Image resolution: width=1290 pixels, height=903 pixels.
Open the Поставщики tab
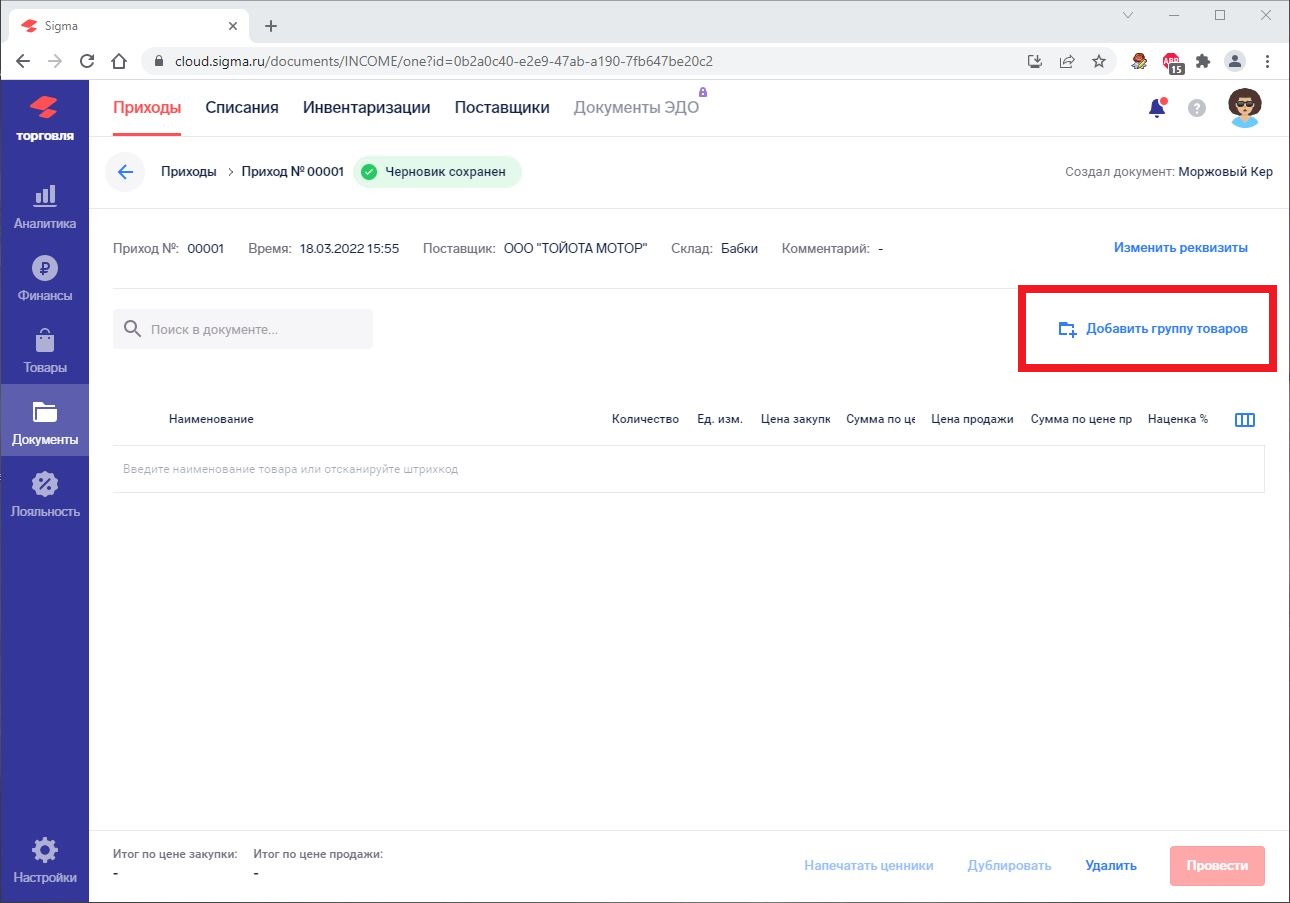tap(501, 108)
